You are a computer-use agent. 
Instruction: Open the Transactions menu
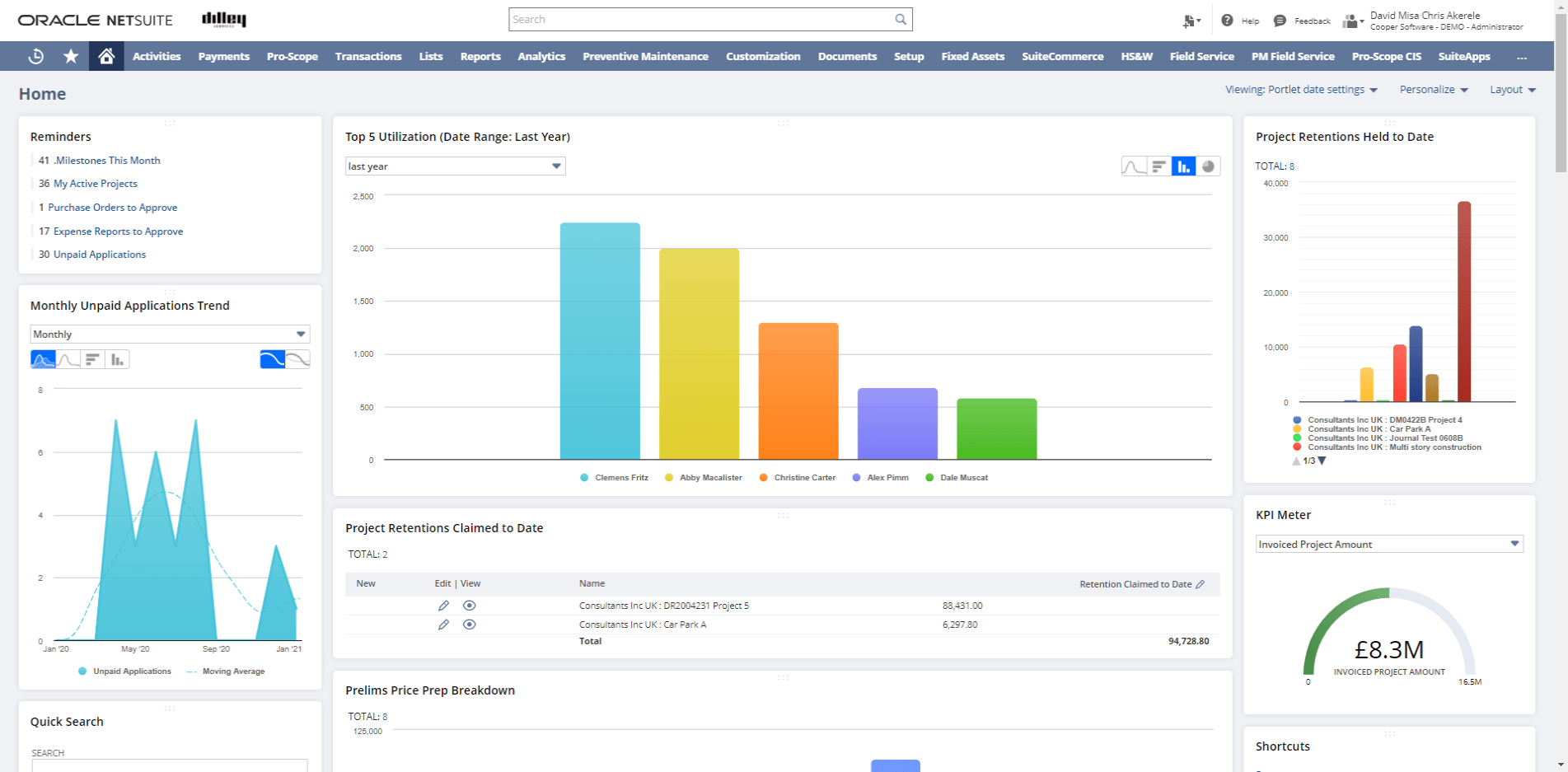click(367, 56)
